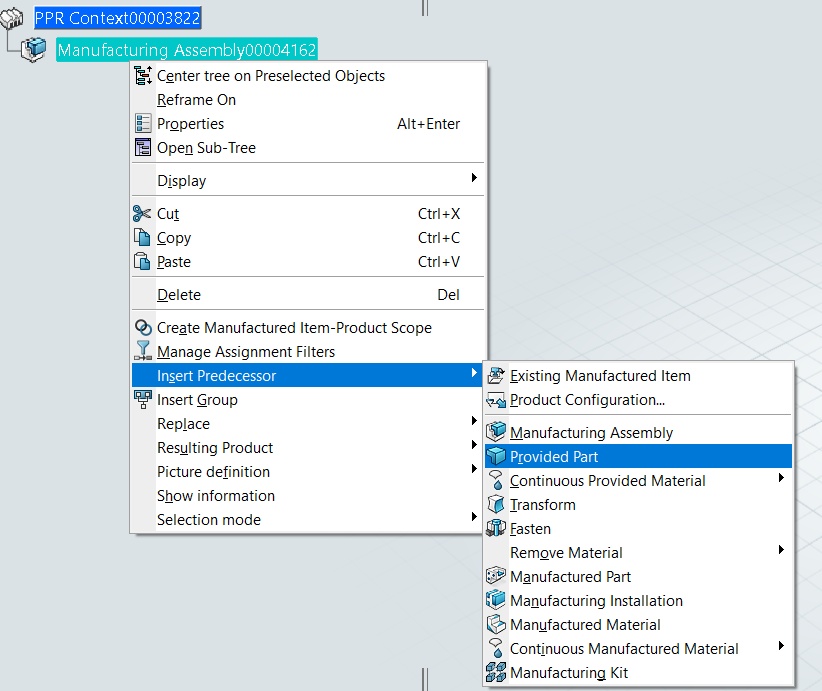Click the Continuous Manufactured Material icon
The height and width of the screenshot is (691, 822).
click(x=496, y=649)
